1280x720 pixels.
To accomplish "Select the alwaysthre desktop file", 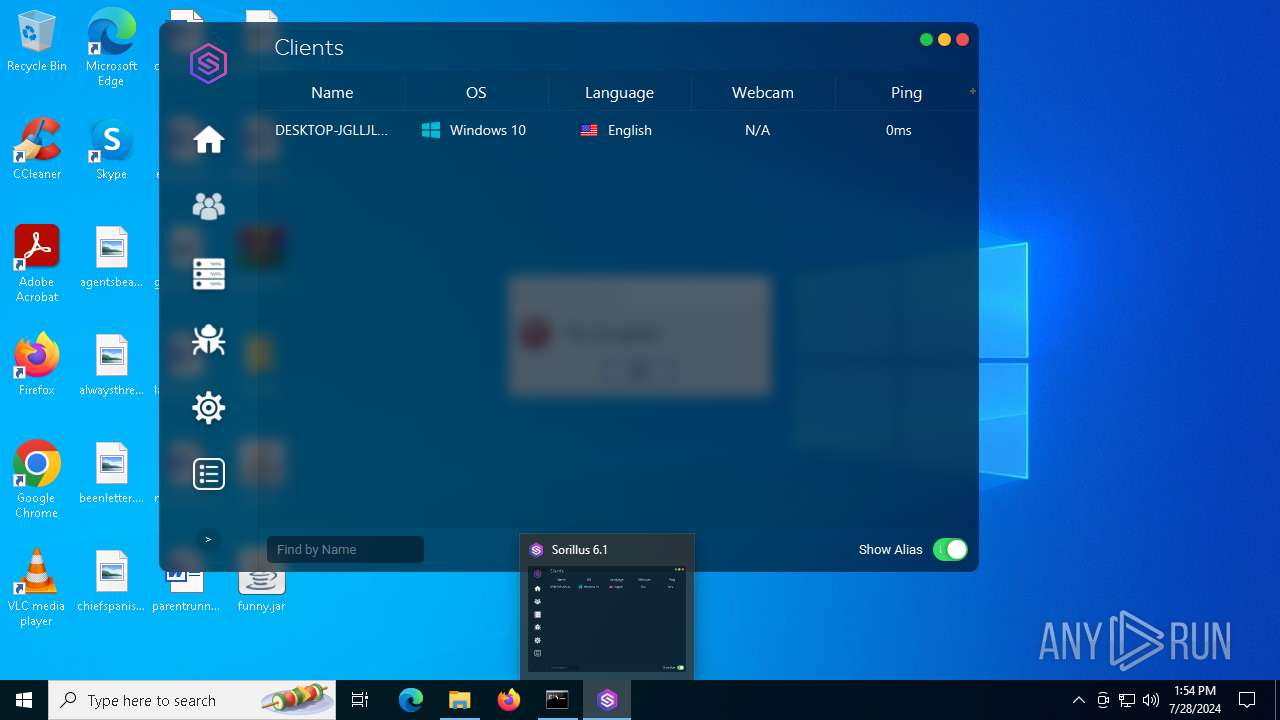I will point(111,365).
